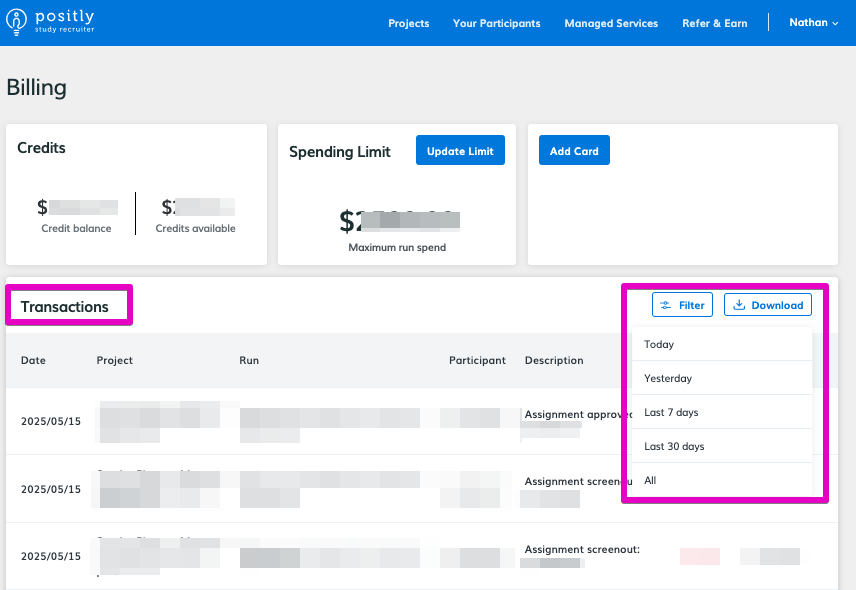Download transactions using the Download icon button
The height and width of the screenshot is (590, 856).
point(767,305)
